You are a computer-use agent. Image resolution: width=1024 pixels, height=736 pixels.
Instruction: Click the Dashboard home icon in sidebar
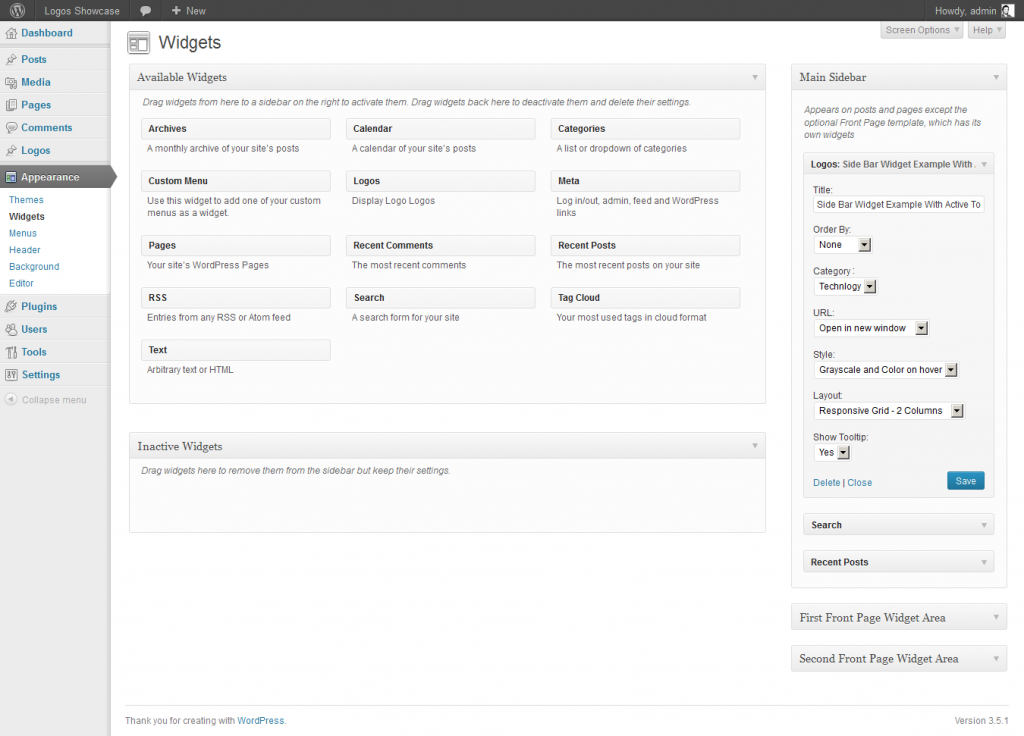(11, 33)
